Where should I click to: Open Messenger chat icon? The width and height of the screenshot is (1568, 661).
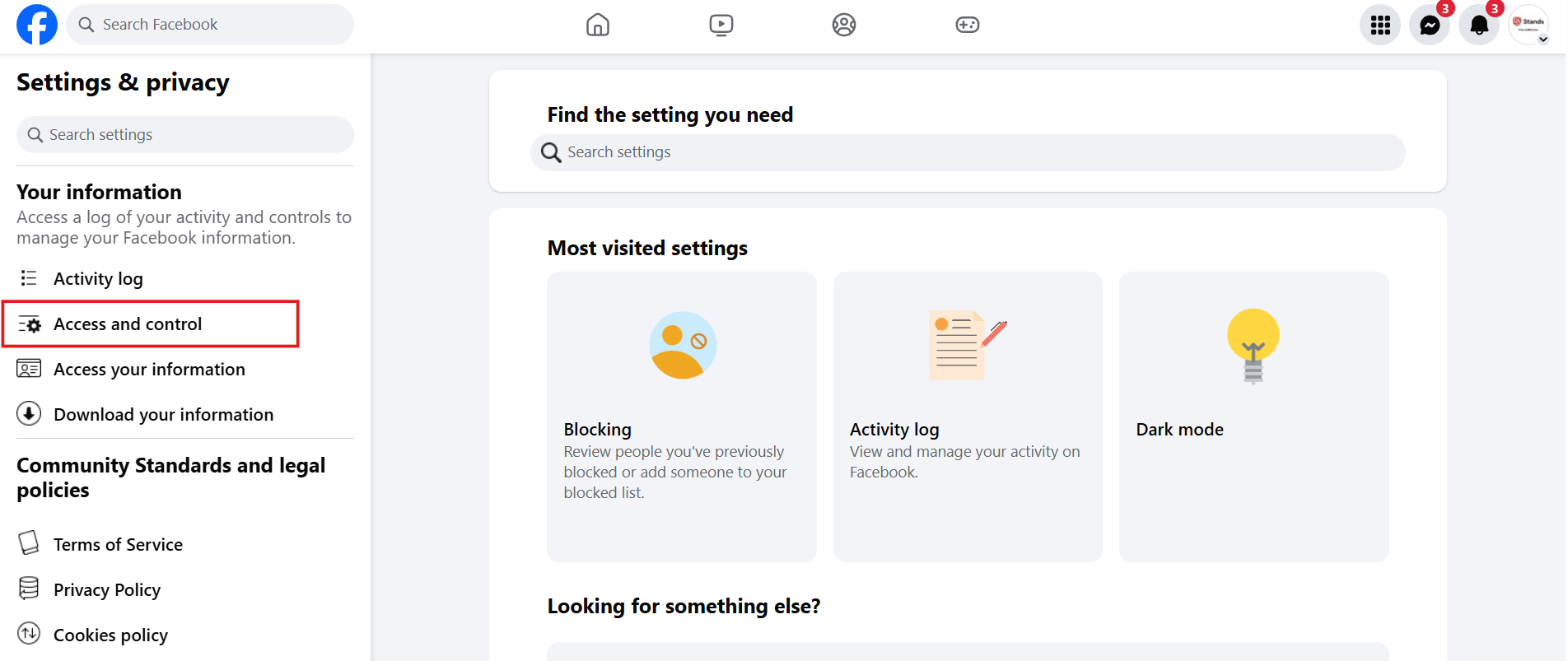(x=1430, y=26)
